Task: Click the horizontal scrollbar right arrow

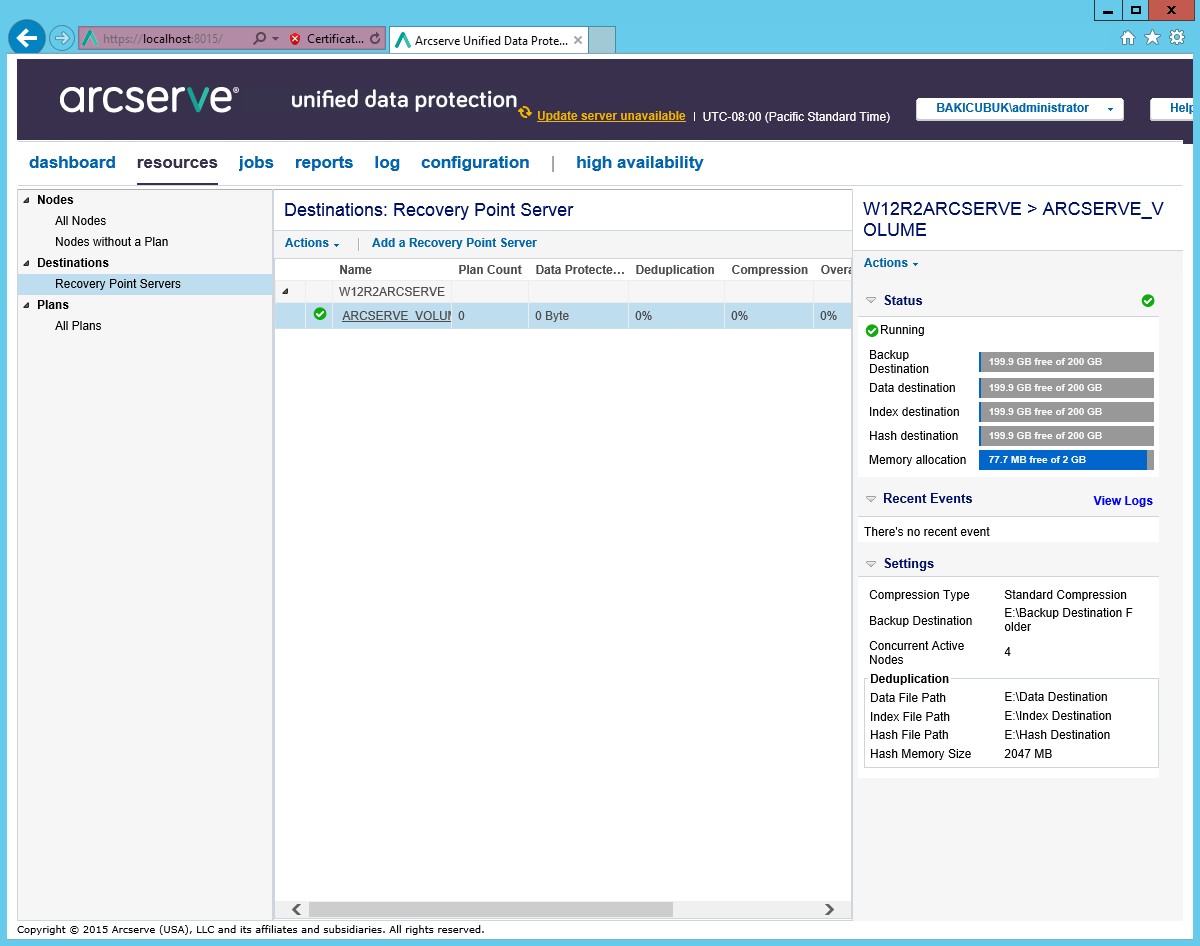Action: click(x=829, y=909)
